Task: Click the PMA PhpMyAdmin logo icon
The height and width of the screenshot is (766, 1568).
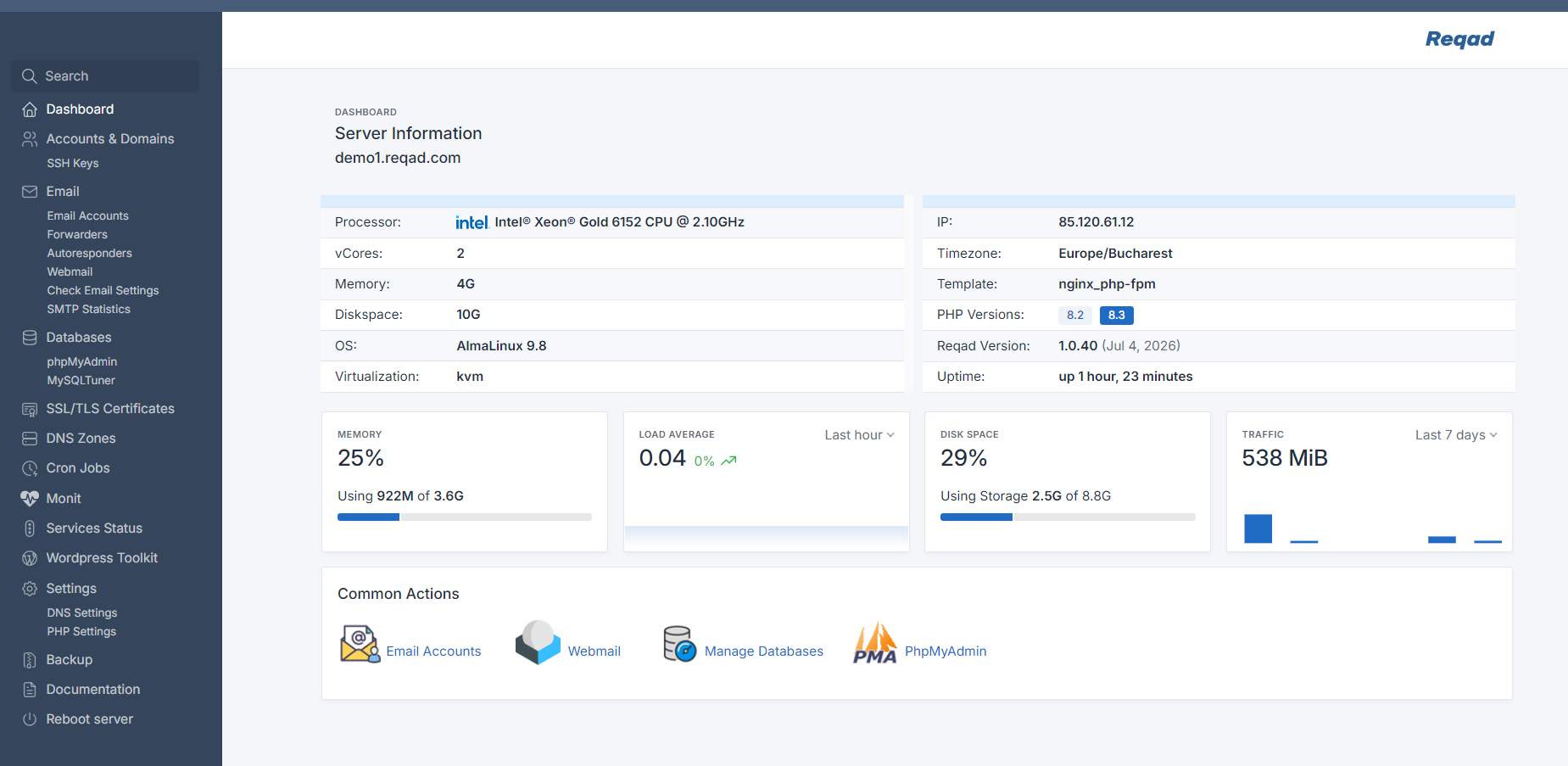Action: [875, 643]
